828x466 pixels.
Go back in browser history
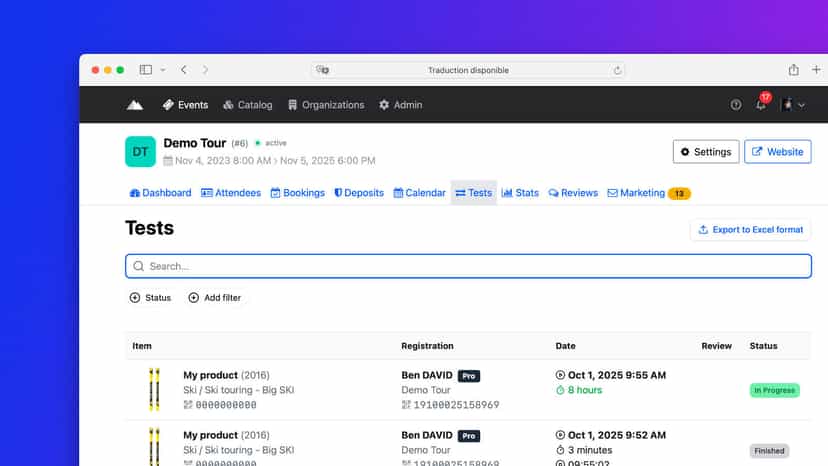pos(184,70)
